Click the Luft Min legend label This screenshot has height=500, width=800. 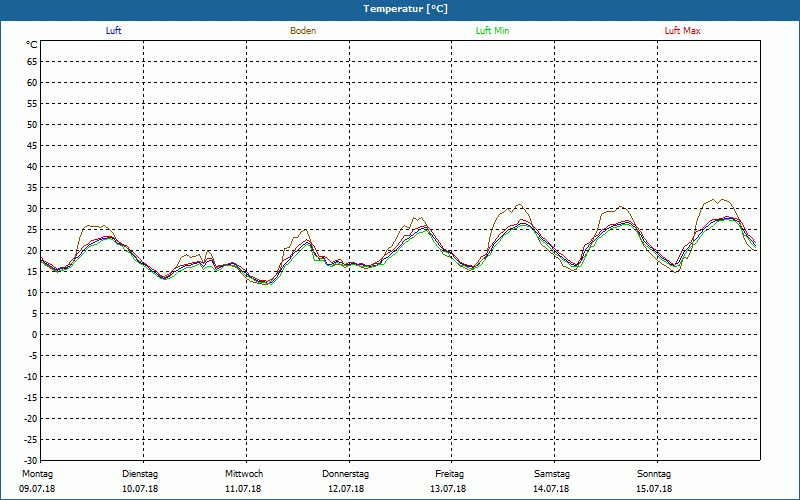coord(492,31)
